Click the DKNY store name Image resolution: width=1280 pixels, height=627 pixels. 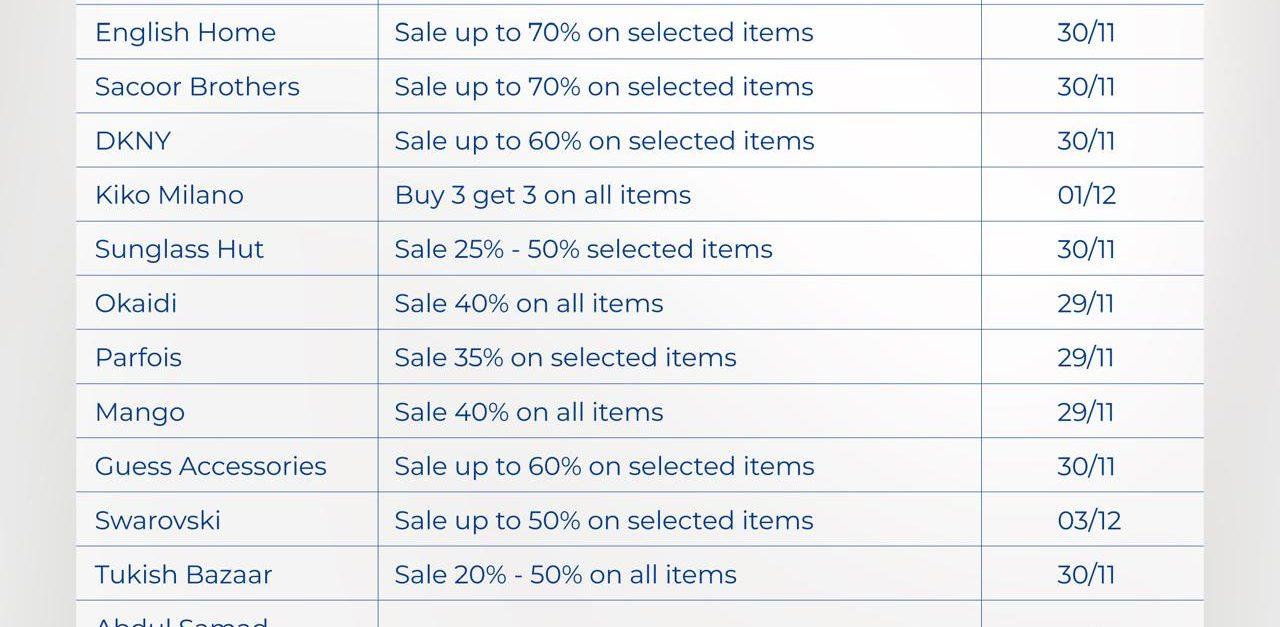click(x=133, y=141)
